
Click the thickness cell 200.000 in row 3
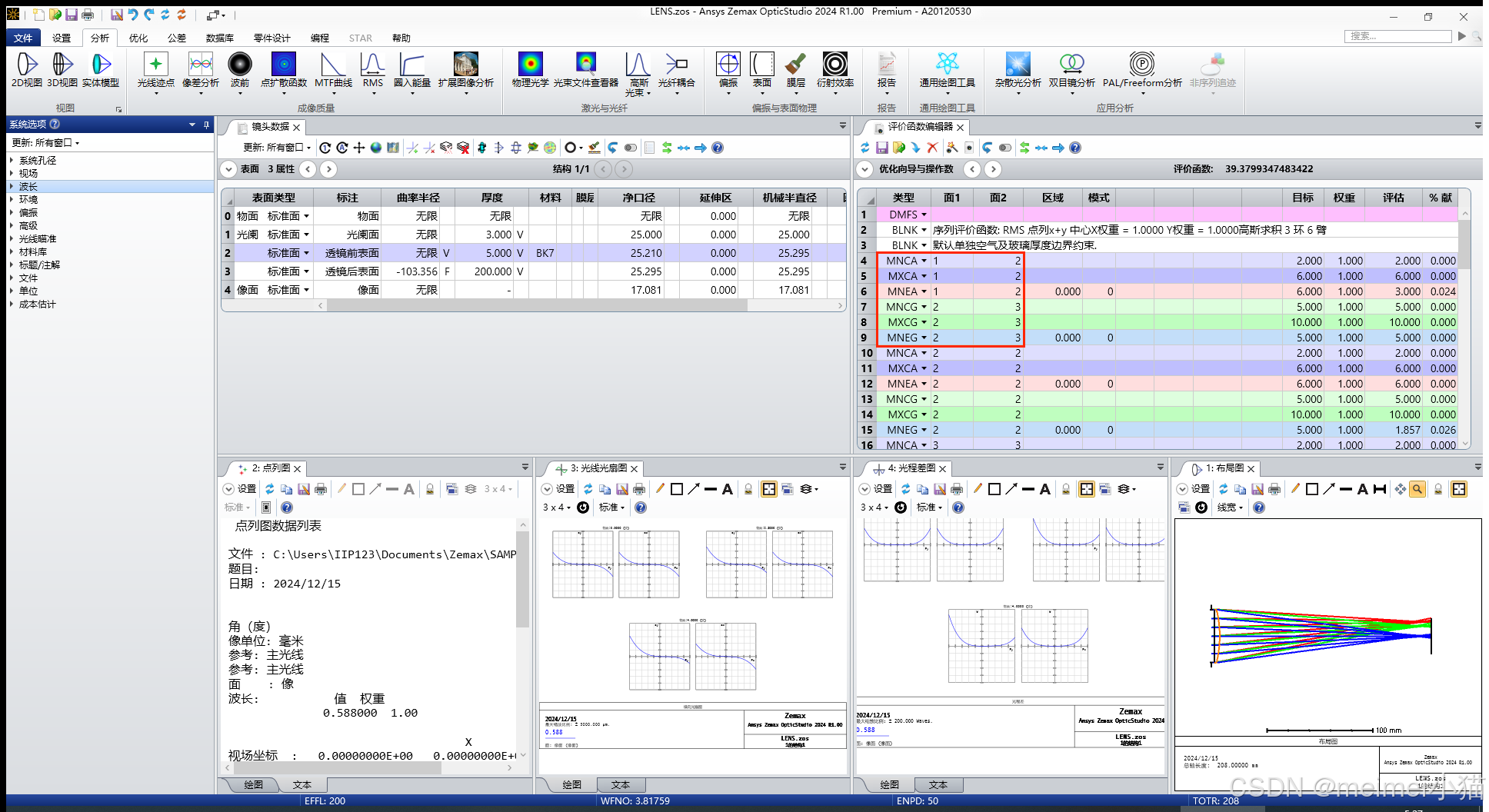pyautogui.click(x=493, y=271)
